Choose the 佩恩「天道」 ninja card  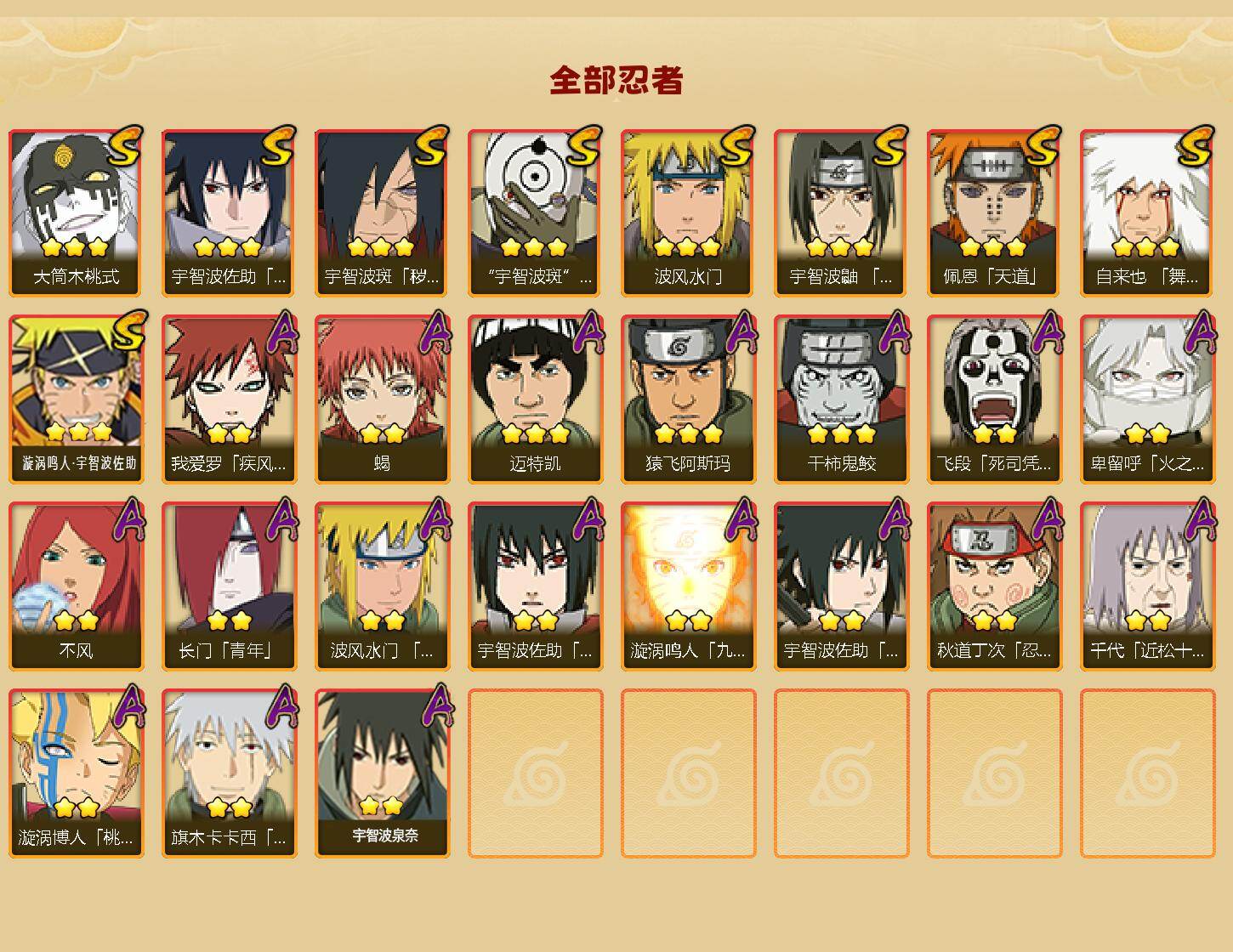994,212
